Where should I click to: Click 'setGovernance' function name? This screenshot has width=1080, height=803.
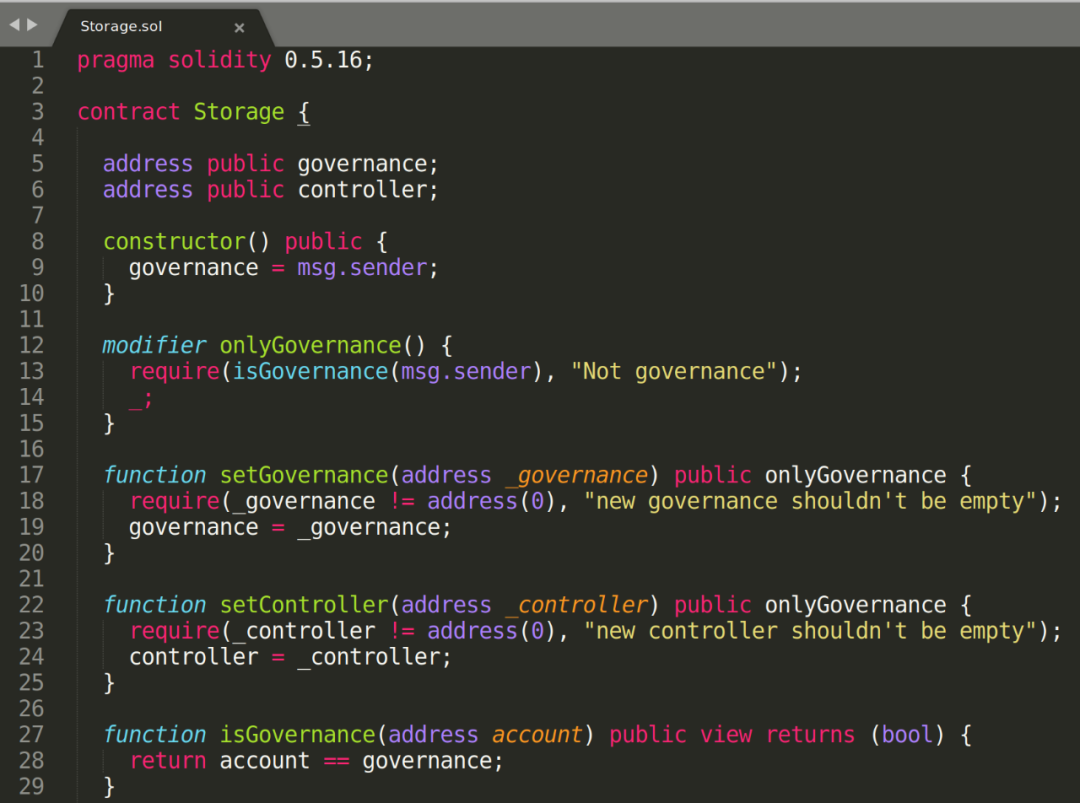click(304, 475)
